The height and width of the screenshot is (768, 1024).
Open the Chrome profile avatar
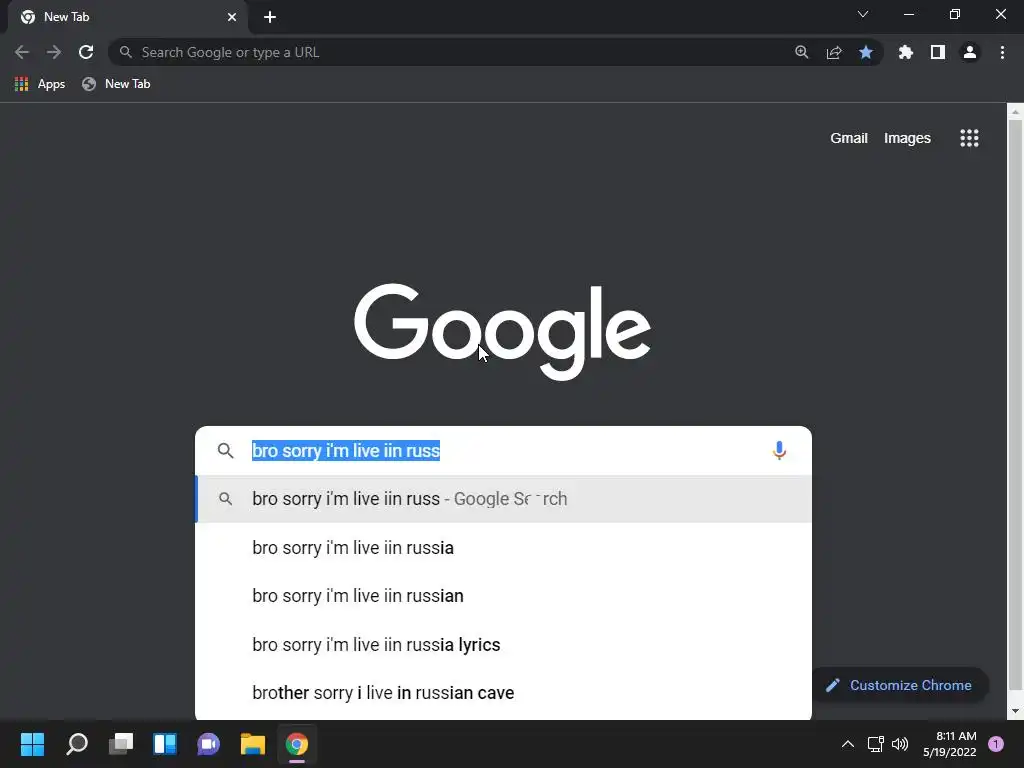pyautogui.click(x=969, y=52)
